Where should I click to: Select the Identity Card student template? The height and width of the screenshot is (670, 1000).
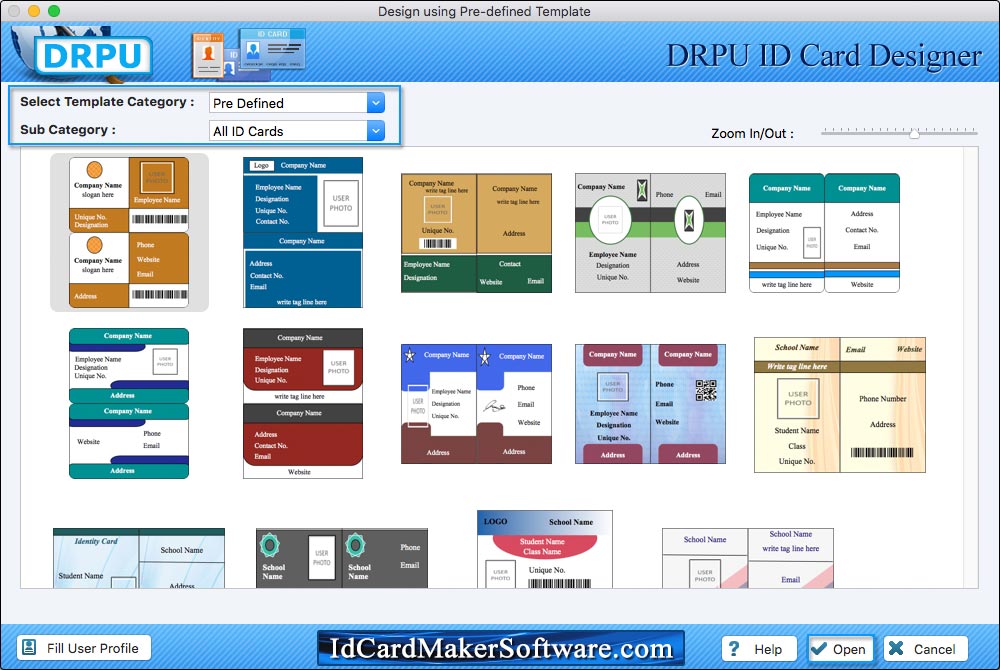click(139, 558)
